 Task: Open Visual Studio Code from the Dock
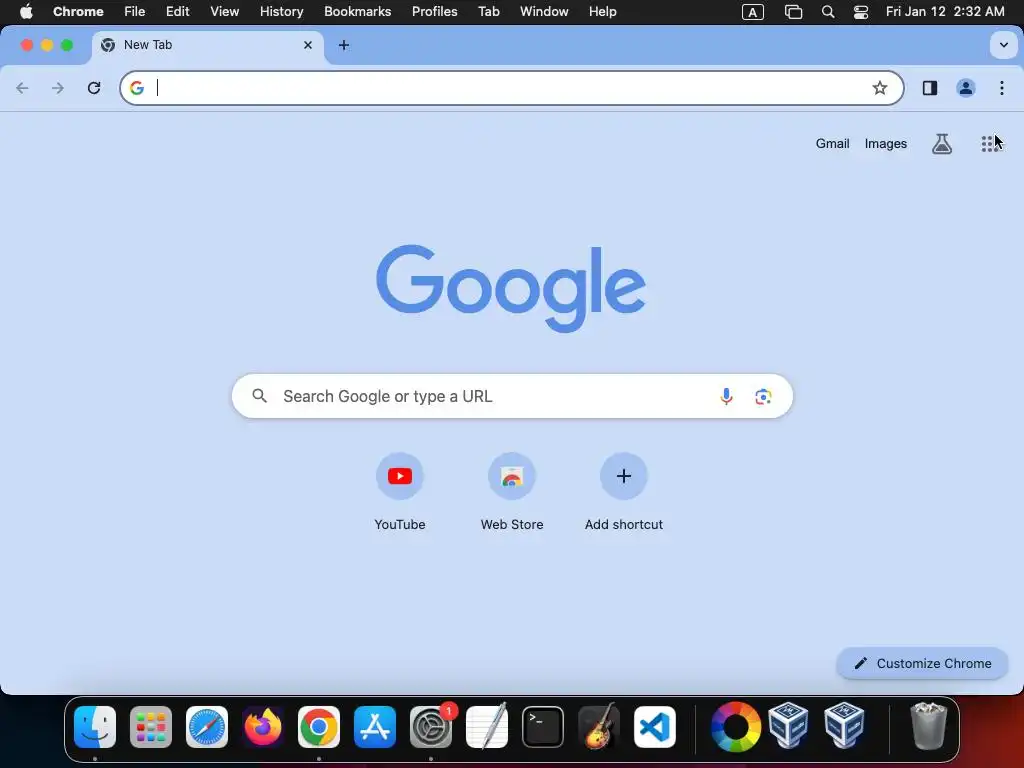tap(655, 727)
